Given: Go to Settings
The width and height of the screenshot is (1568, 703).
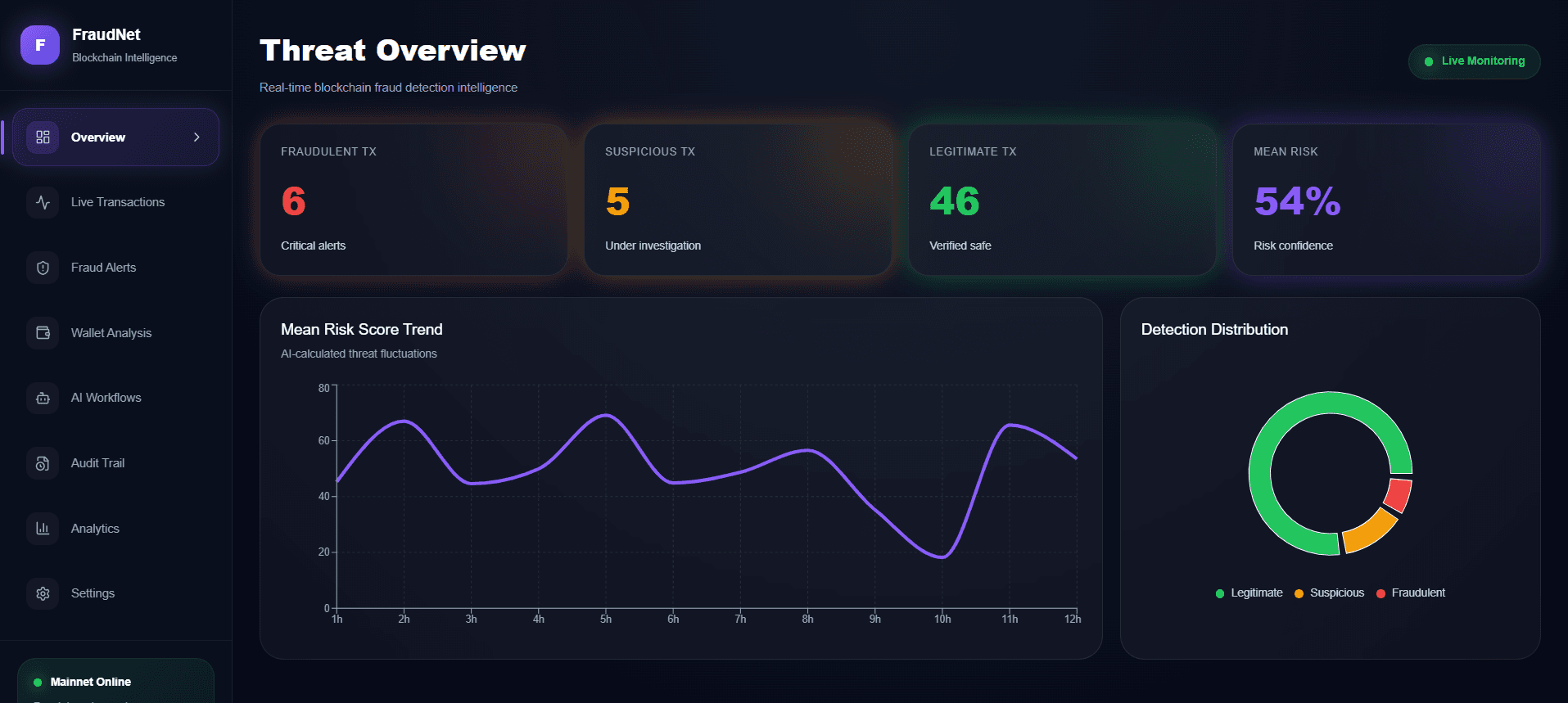Looking at the screenshot, I should click(115, 593).
